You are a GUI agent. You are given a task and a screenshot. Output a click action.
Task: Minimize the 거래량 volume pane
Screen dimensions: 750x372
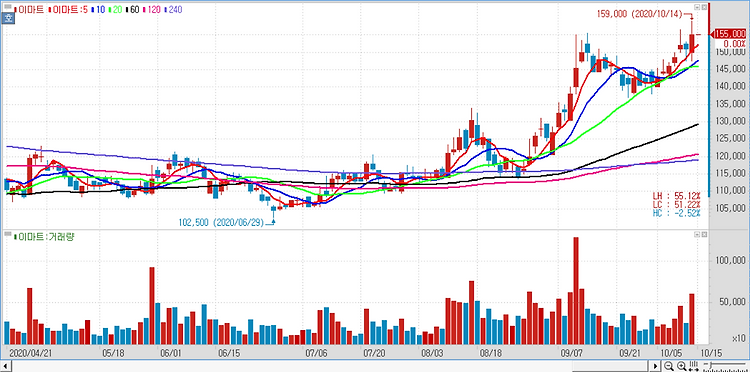(697, 234)
